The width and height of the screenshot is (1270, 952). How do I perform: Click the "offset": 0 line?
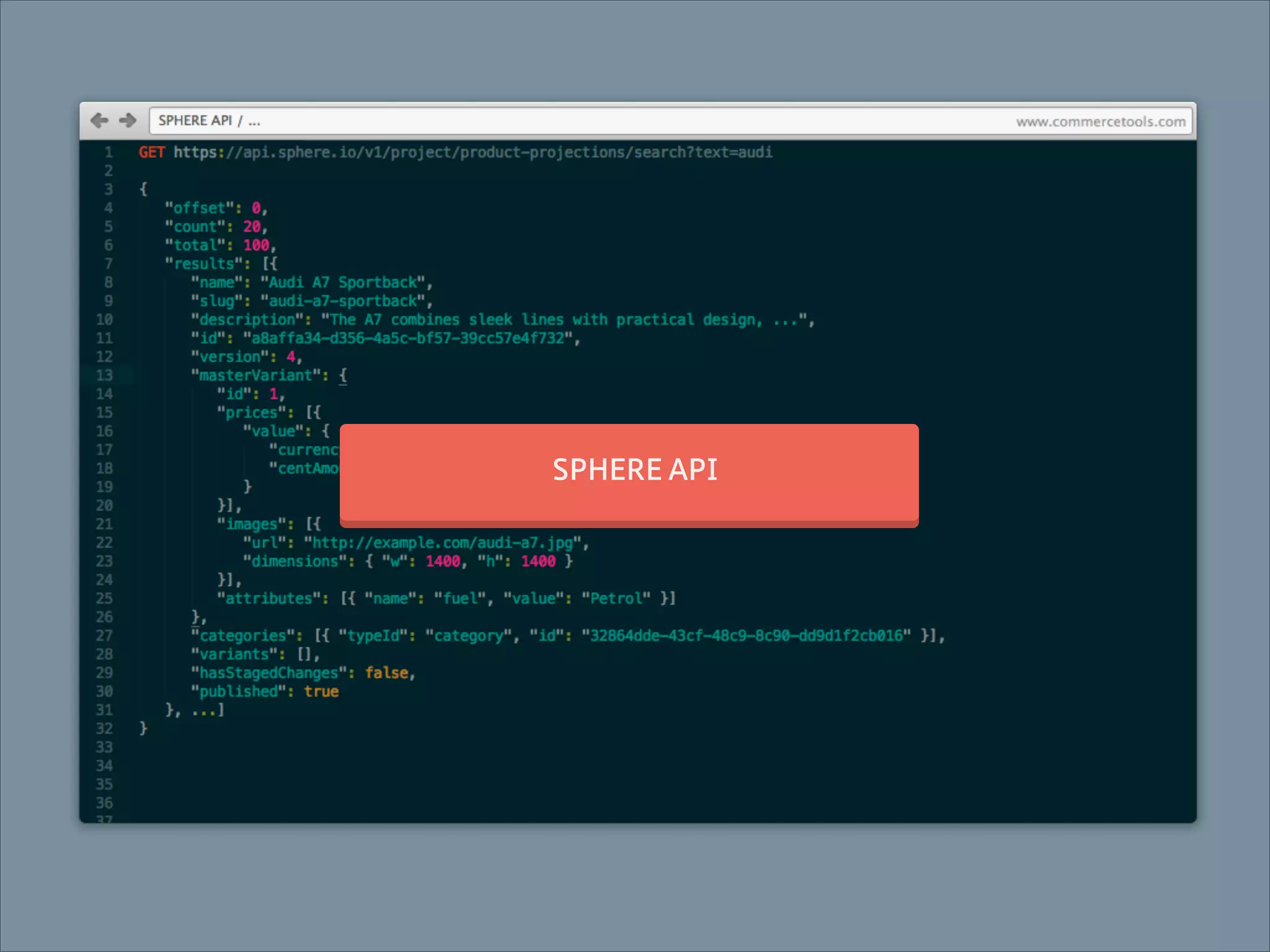216,208
